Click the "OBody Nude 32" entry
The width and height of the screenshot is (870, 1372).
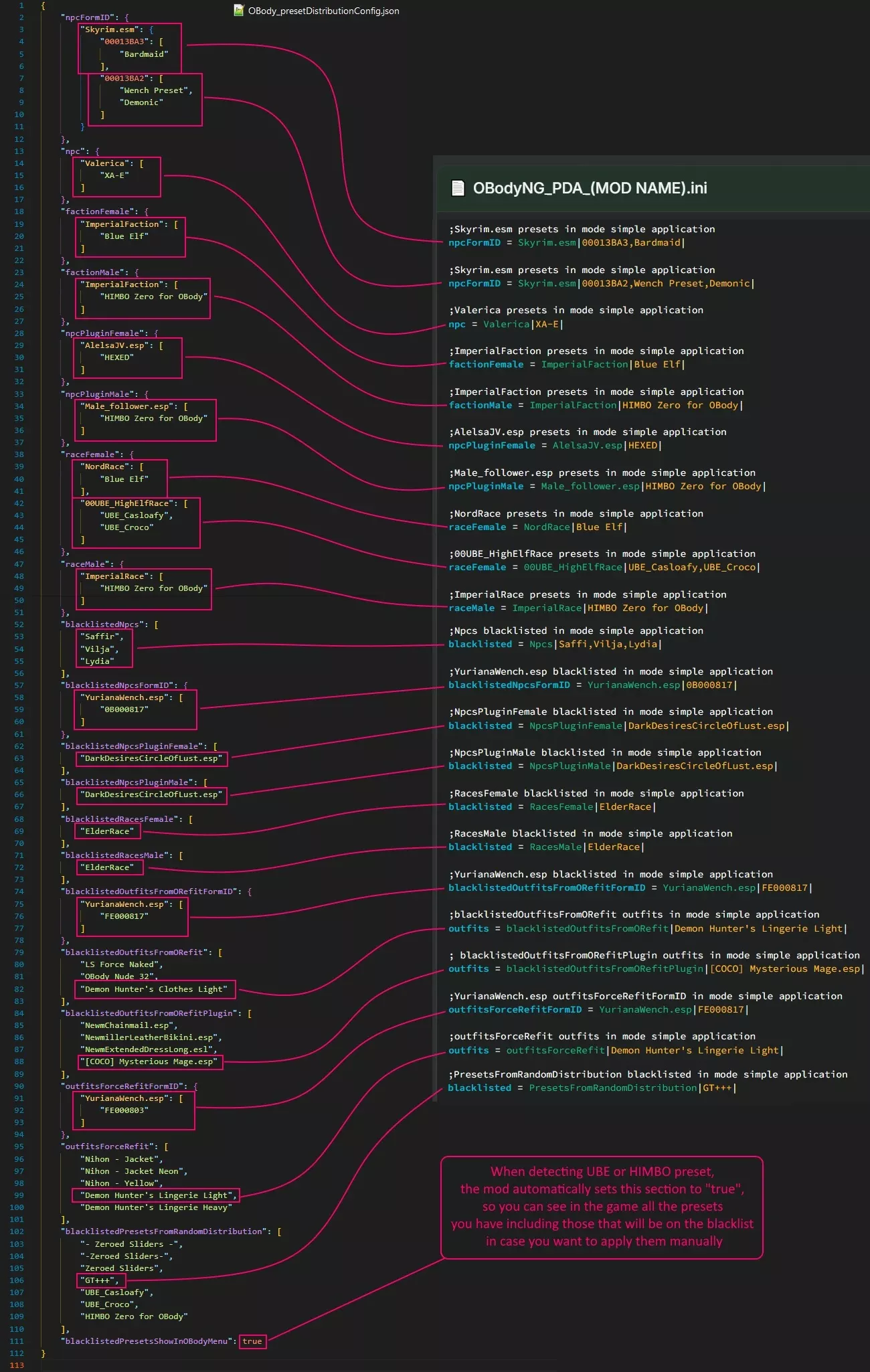click(x=117, y=976)
